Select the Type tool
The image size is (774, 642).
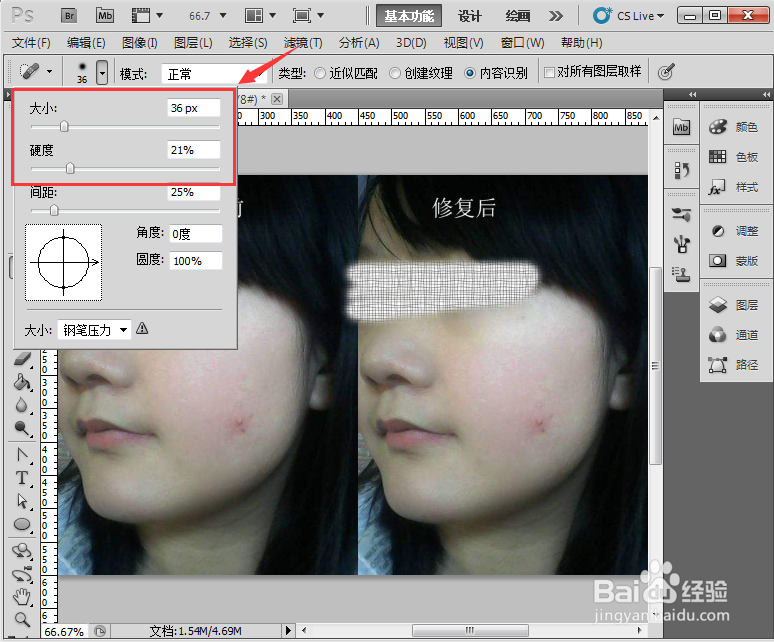click(22, 478)
